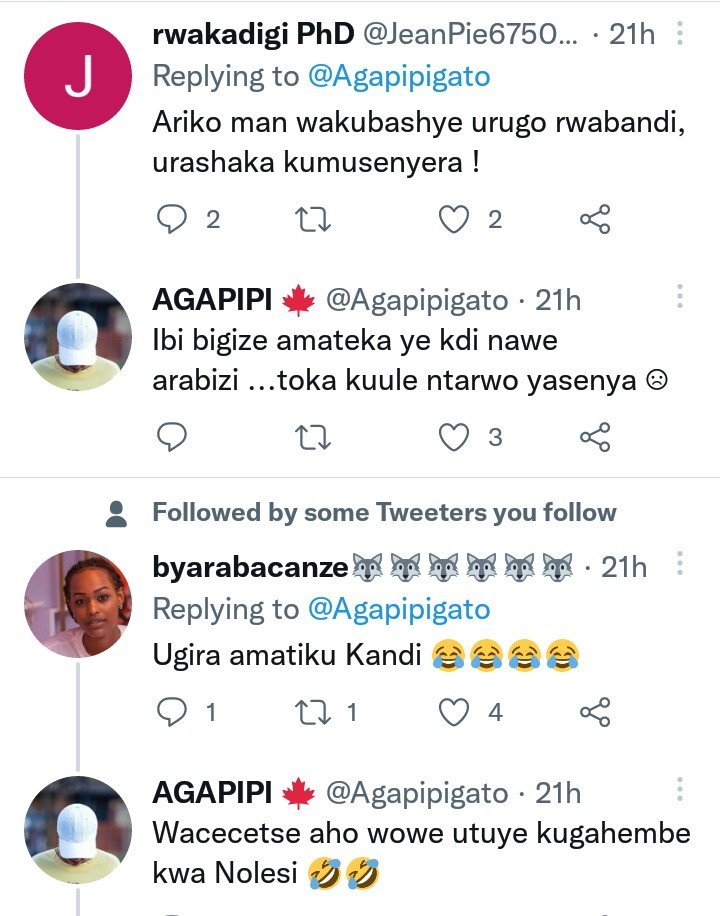This screenshot has width=720, height=916.
Task: Open more options on AGAPIPI's 'Wacecetse aho' tweet
Action: click(680, 790)
